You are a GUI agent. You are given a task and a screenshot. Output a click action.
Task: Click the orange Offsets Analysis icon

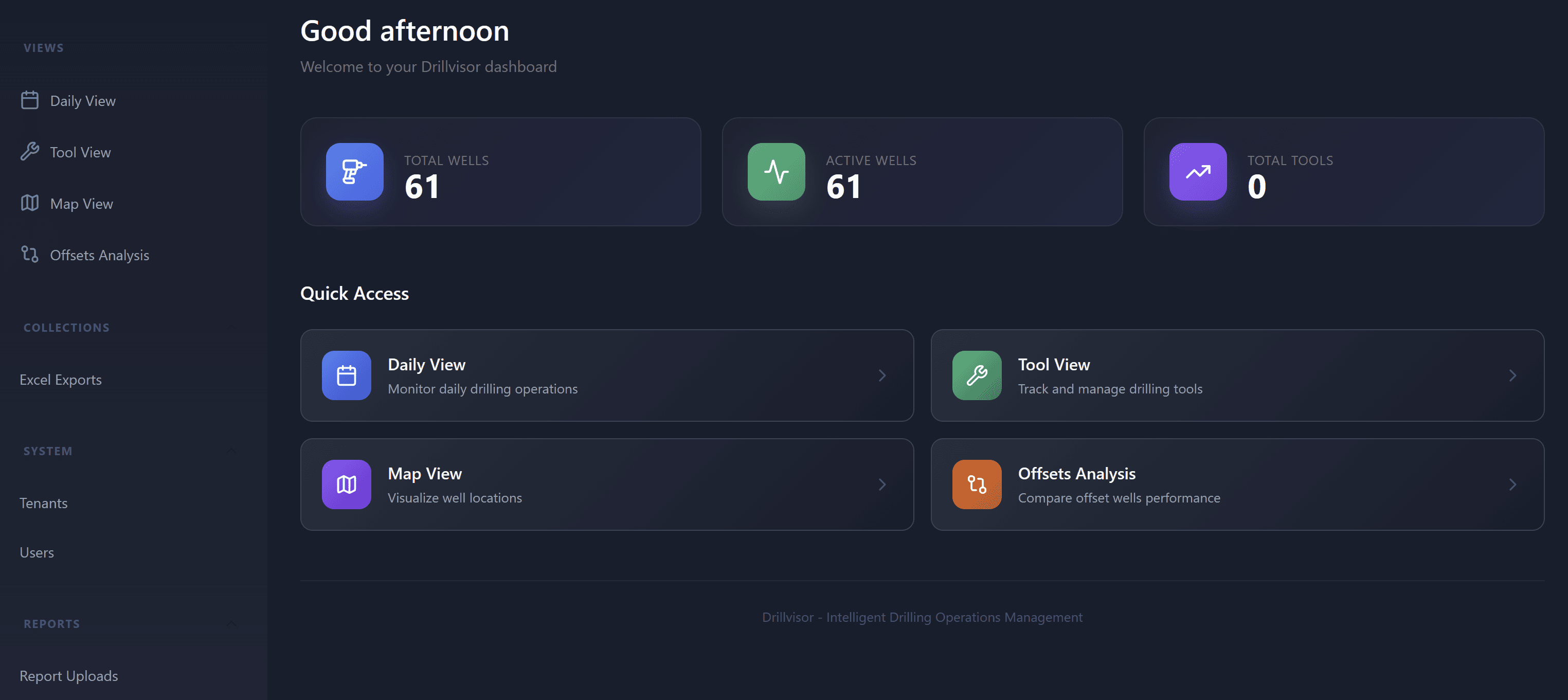click(x=976, y=484)
